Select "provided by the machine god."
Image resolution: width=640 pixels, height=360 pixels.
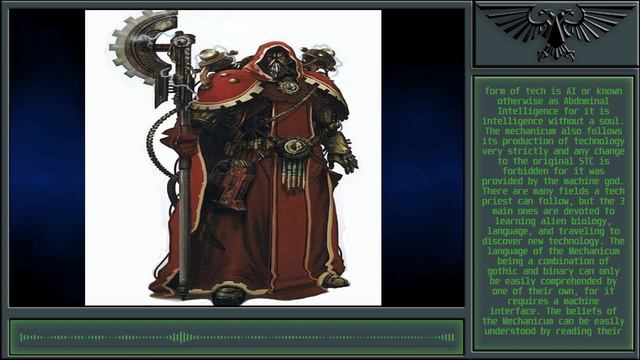pos(553,181)
